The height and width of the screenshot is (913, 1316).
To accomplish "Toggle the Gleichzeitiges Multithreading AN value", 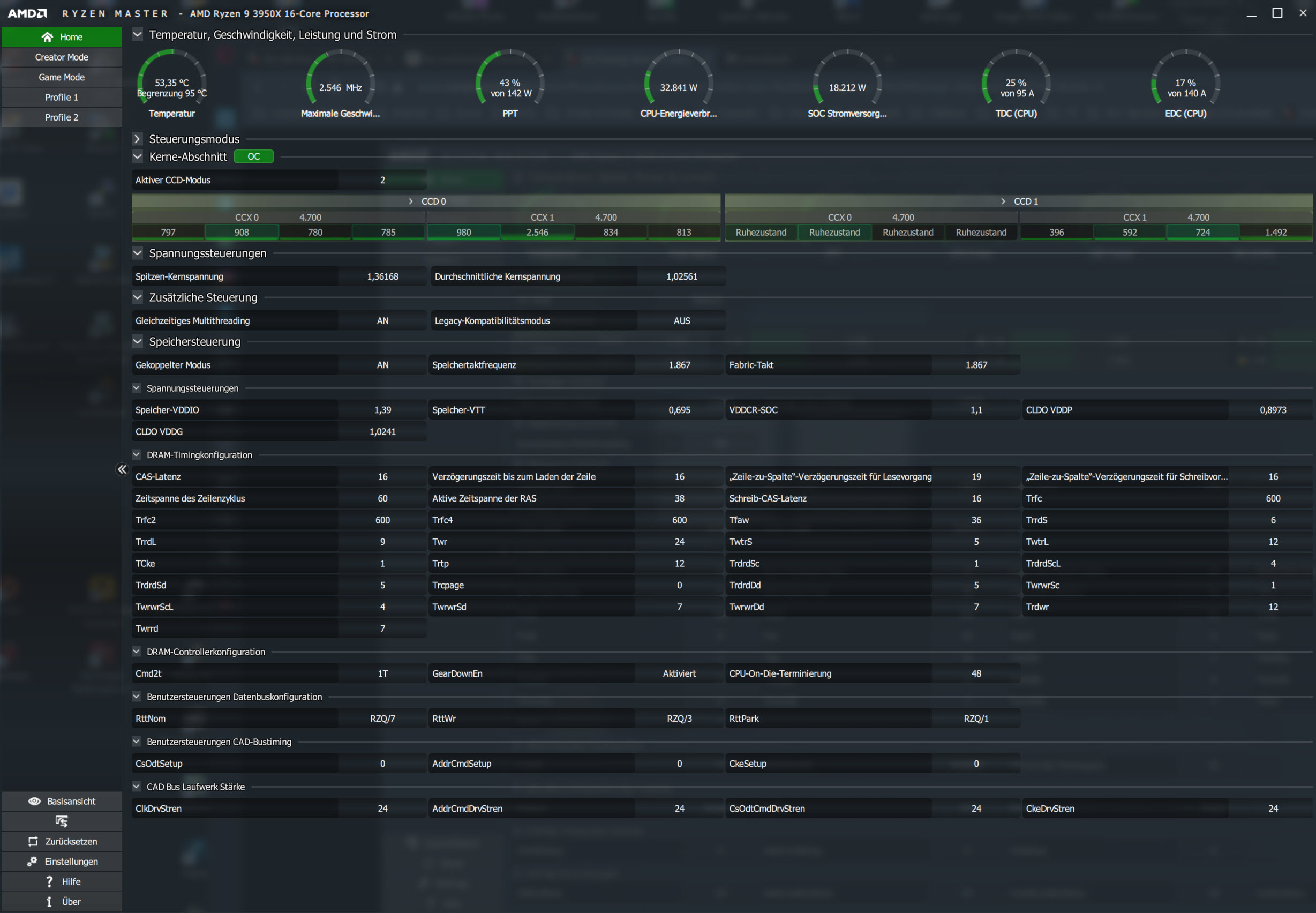I will pos(382,321).
